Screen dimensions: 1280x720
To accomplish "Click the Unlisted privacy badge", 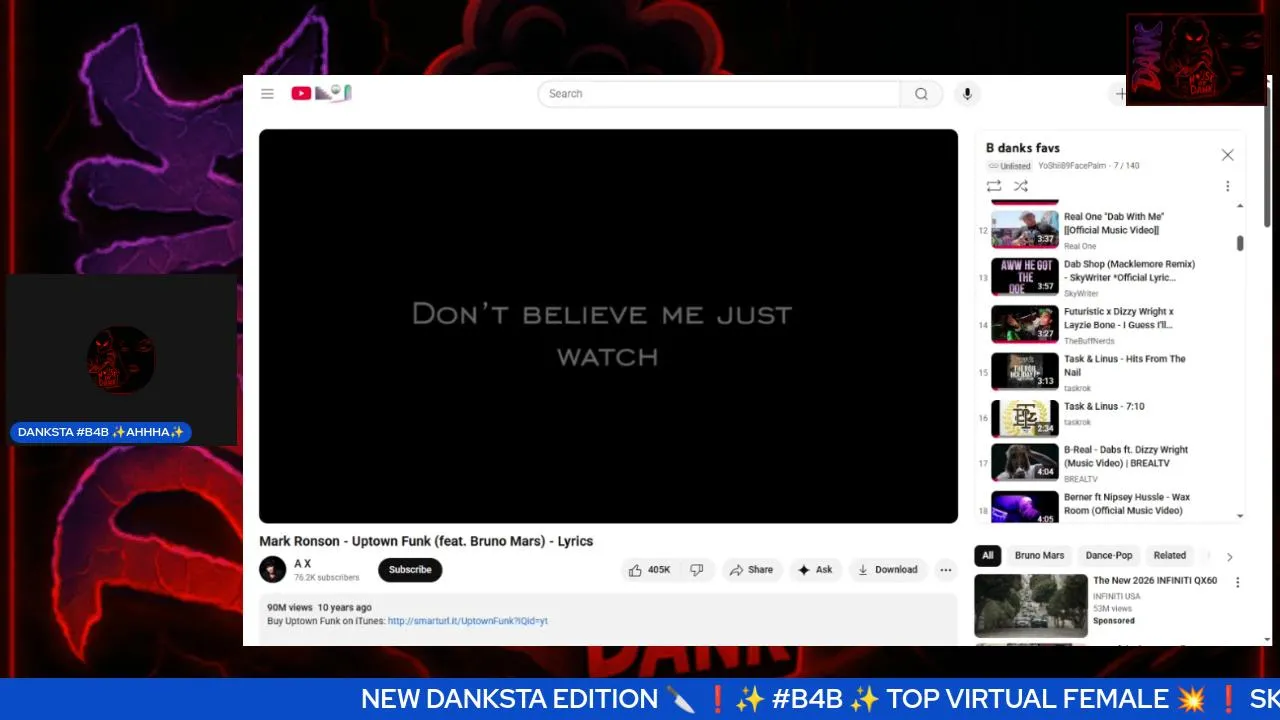I will pyautogui.click(x=1009, y=166).
